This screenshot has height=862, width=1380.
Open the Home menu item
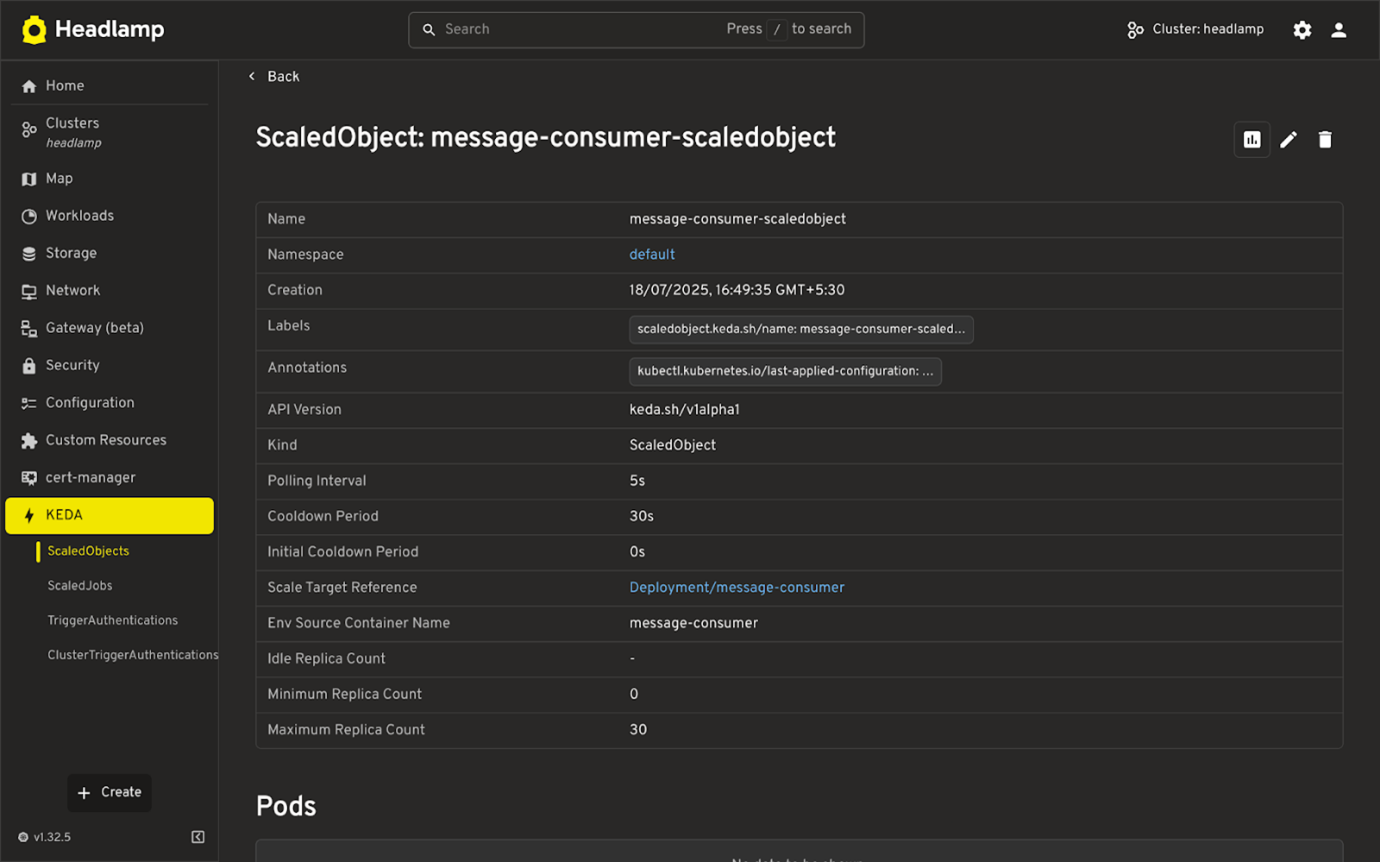(x=109, y=86)
